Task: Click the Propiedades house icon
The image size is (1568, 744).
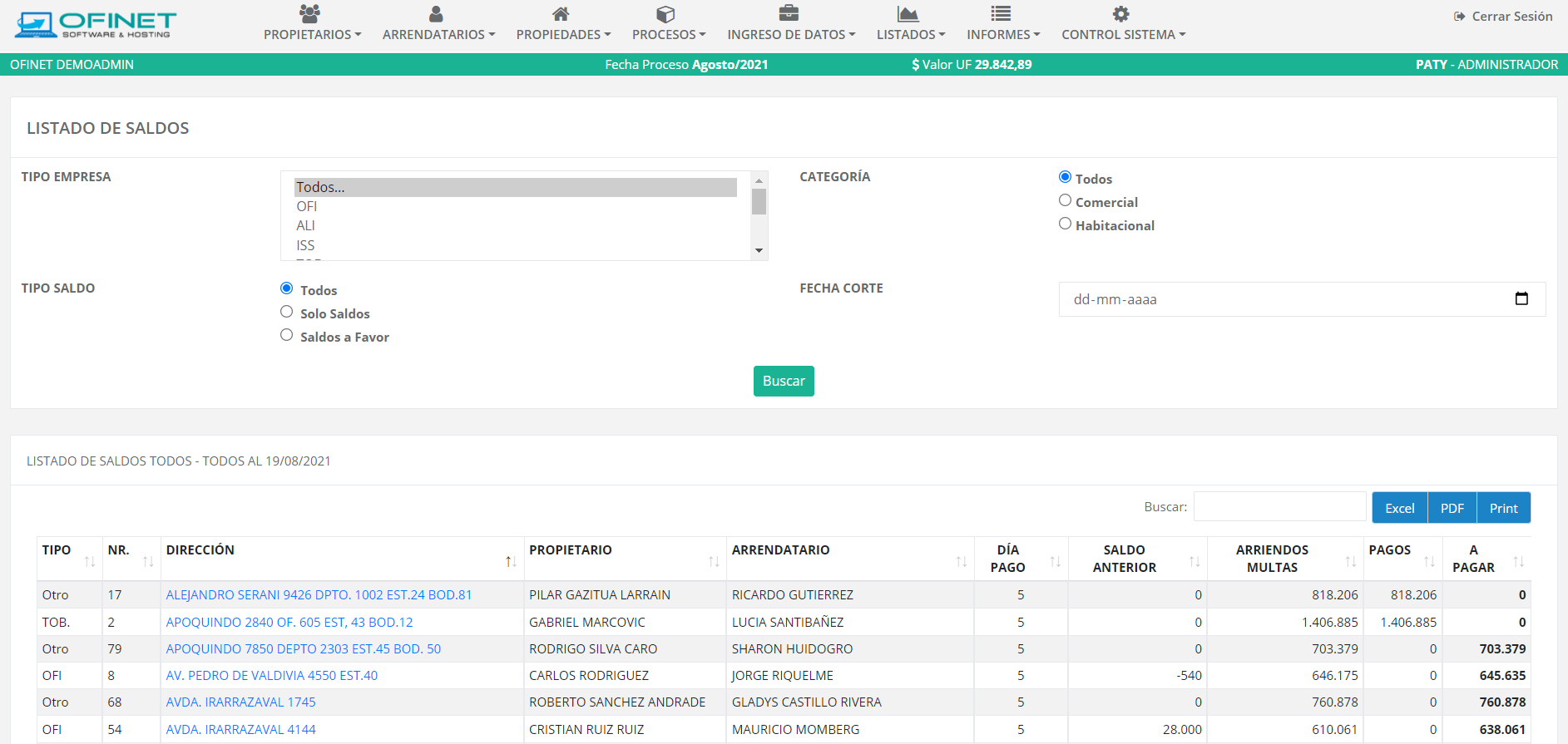Action: pos(561,14)
